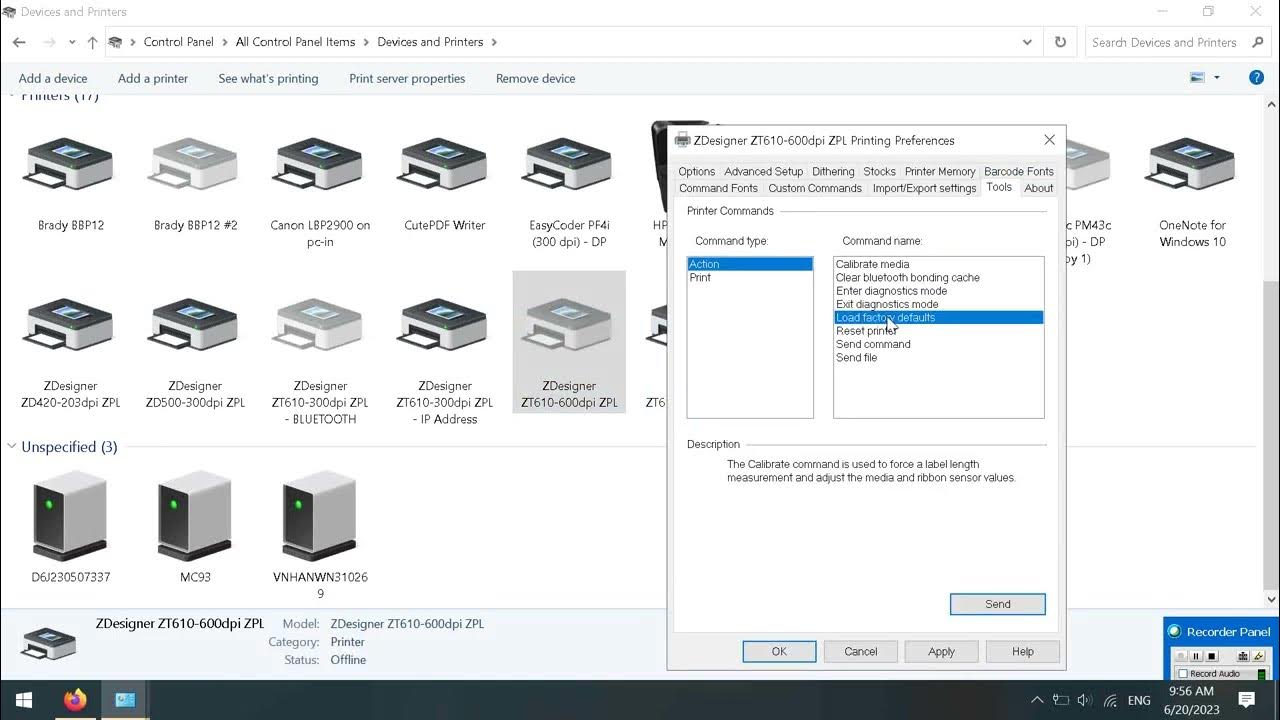Stop recording in Recorder Panel
The height and width of the screenshot is (720, 1280).
point(1212,656)
